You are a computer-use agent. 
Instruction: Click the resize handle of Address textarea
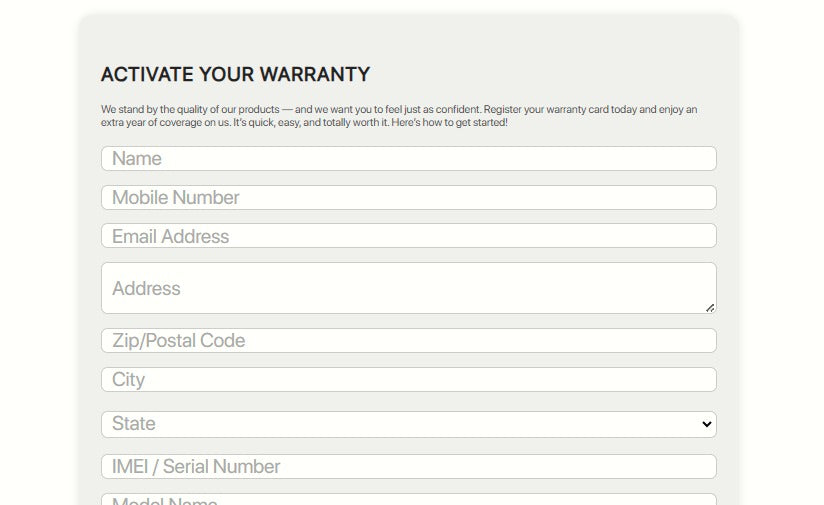[x=710, y=308]
